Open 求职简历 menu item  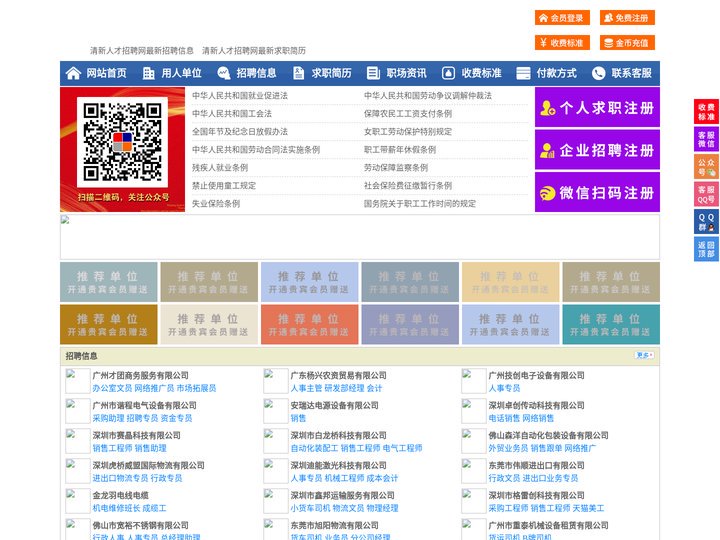(332, 73)
